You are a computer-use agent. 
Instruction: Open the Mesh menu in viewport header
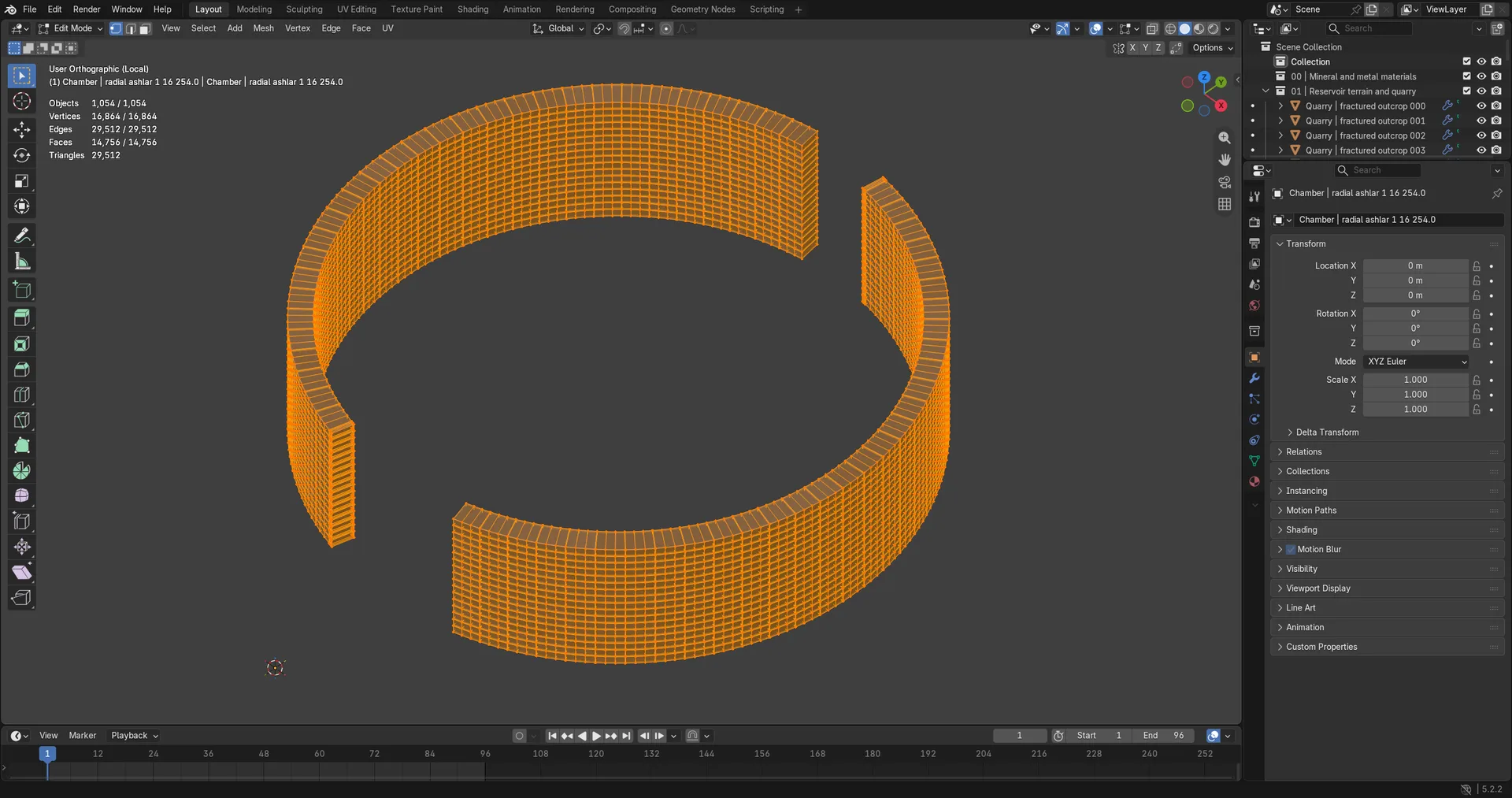263,28
